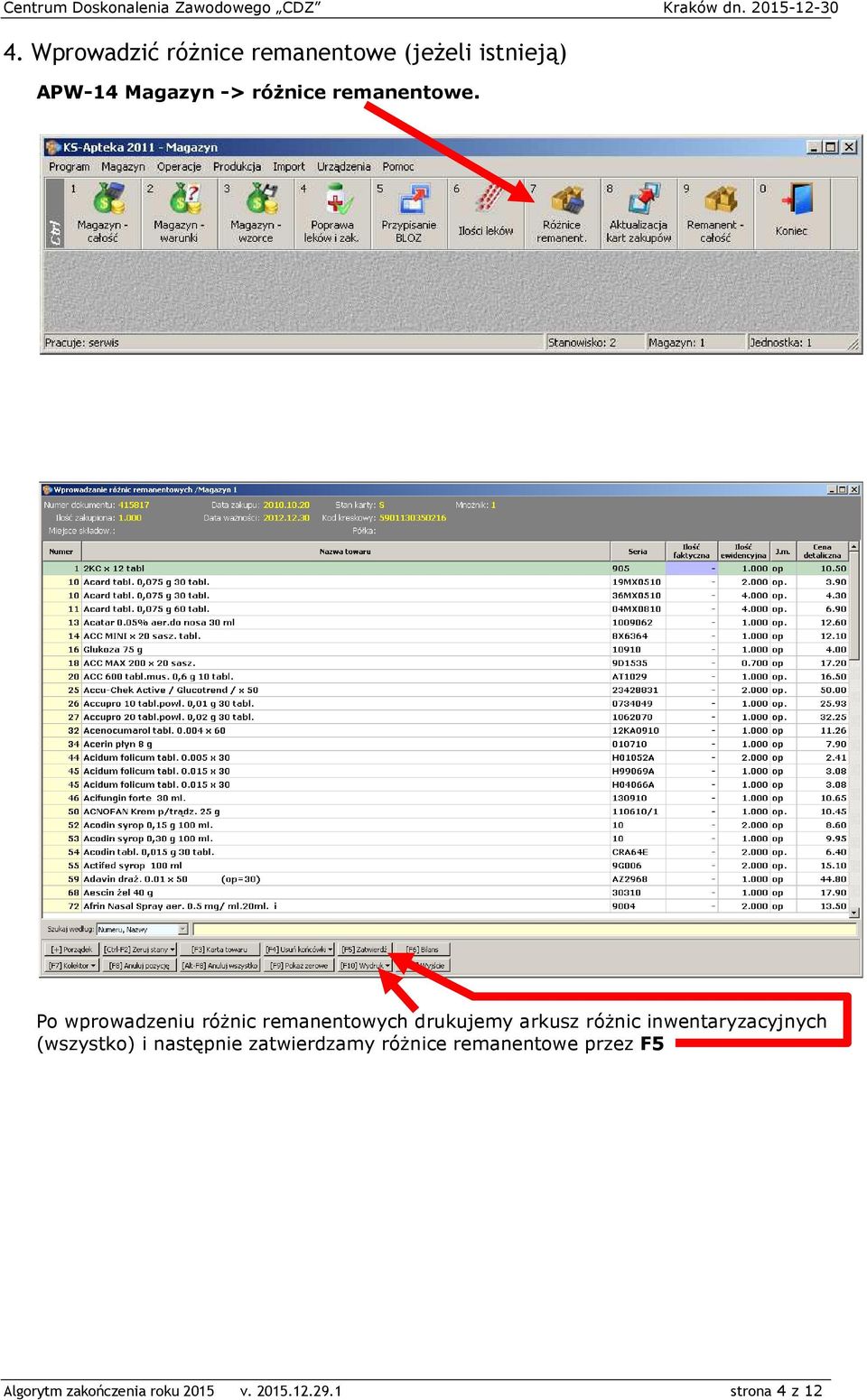Launch Poprawa leków i zak. icon
This screenshot has width=867, height=1400.
click(331, 213)
